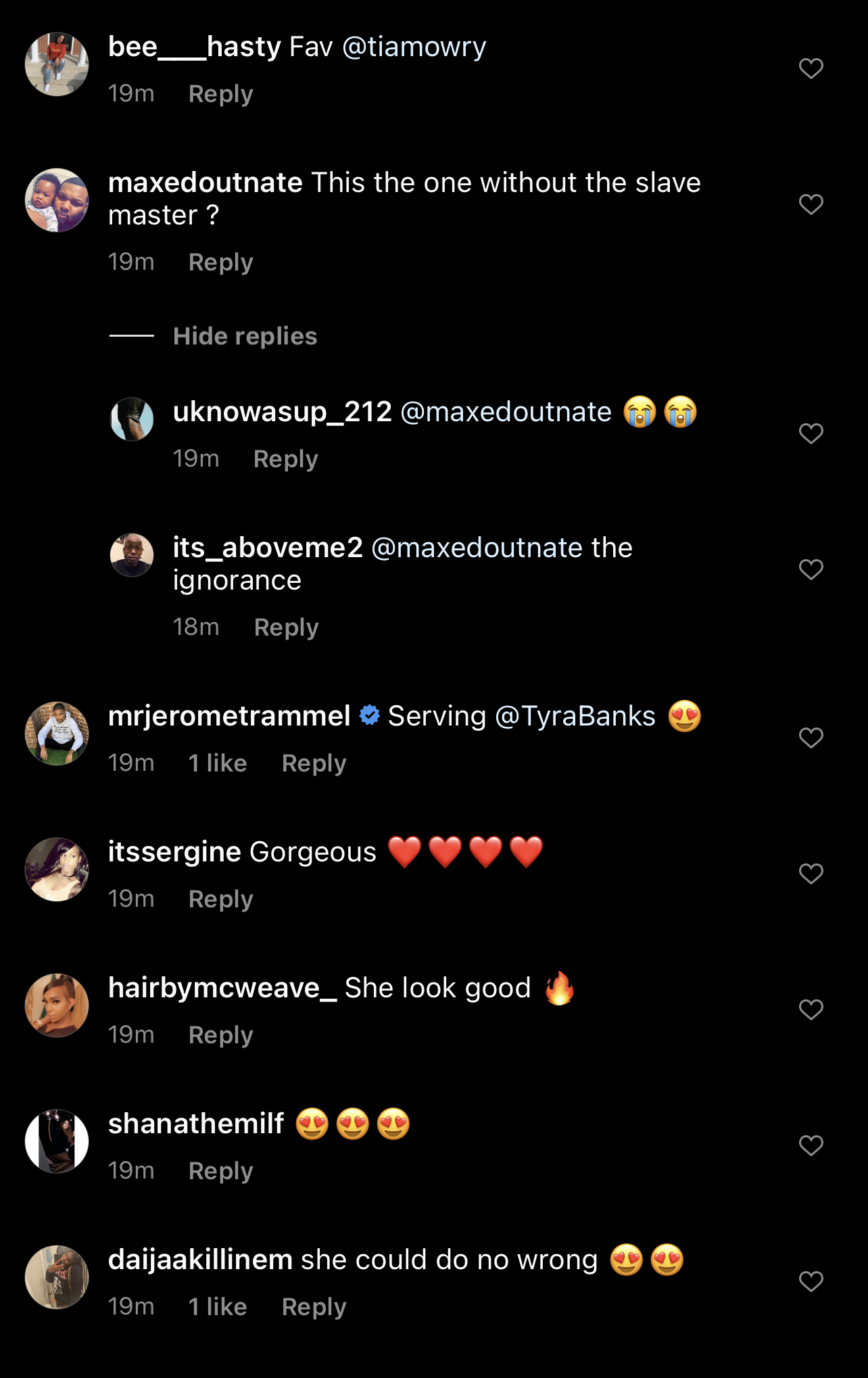Image resolution: width=868 pixels, height=1378 pixels.
Task: Open bee___hasty's profile picture
Action: point(57,64)
